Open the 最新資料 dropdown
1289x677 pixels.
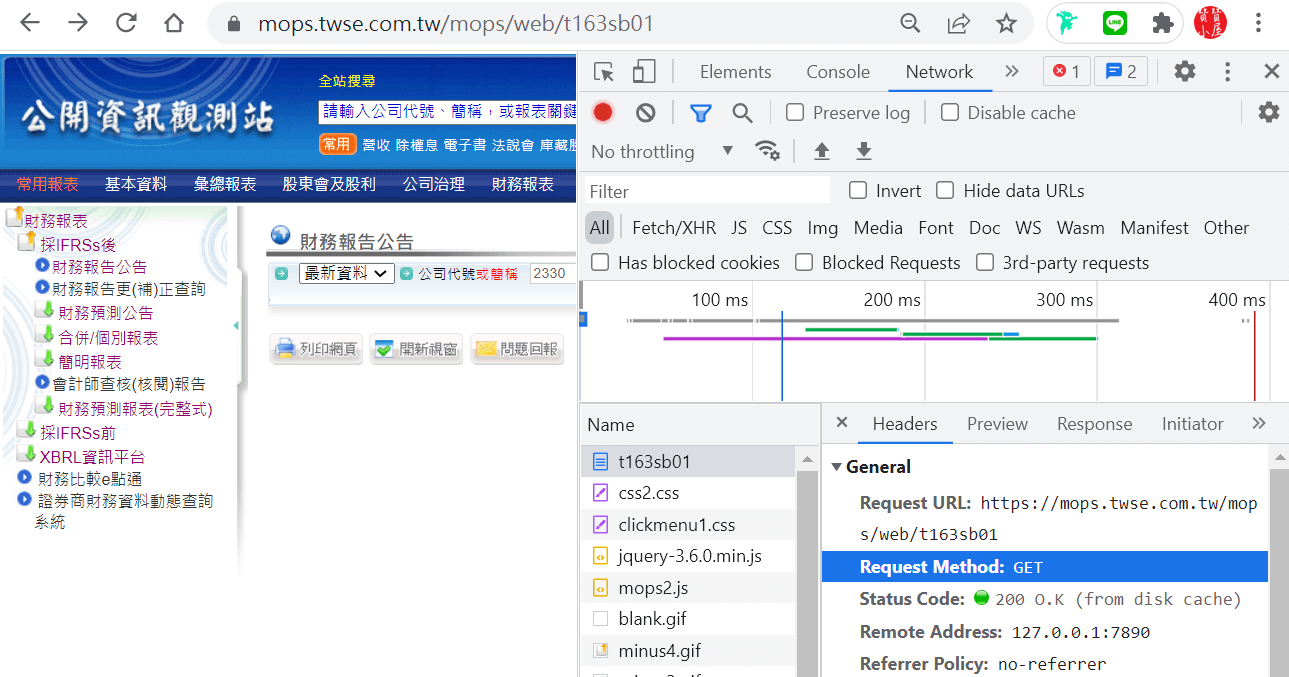pyautogui.click(x=346, y=273)
